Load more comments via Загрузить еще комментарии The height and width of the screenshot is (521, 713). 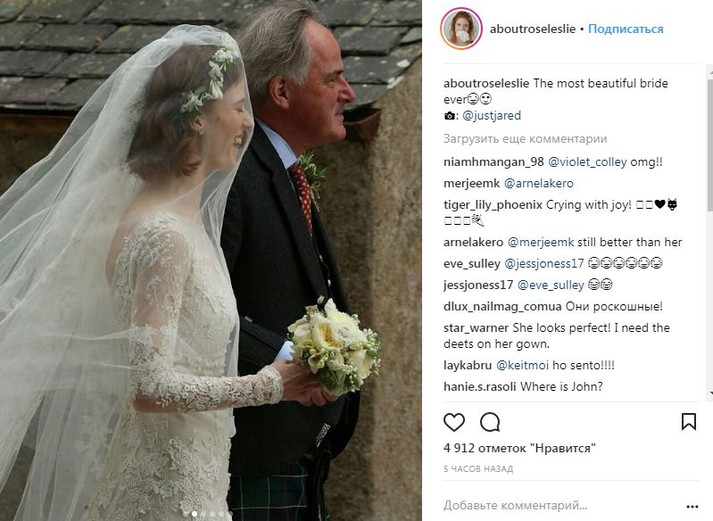(525, 139)
